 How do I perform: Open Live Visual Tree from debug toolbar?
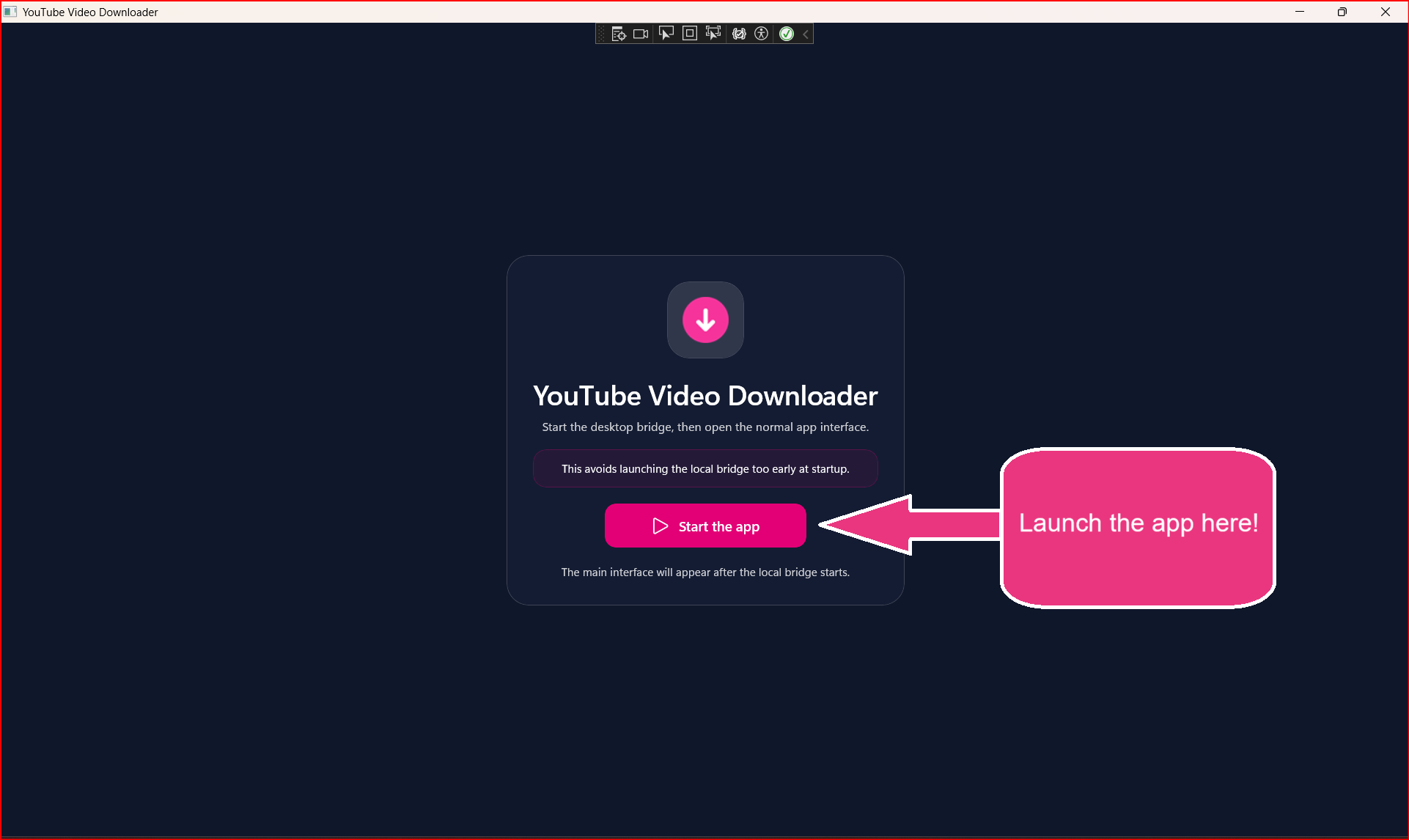click(619, 34)
